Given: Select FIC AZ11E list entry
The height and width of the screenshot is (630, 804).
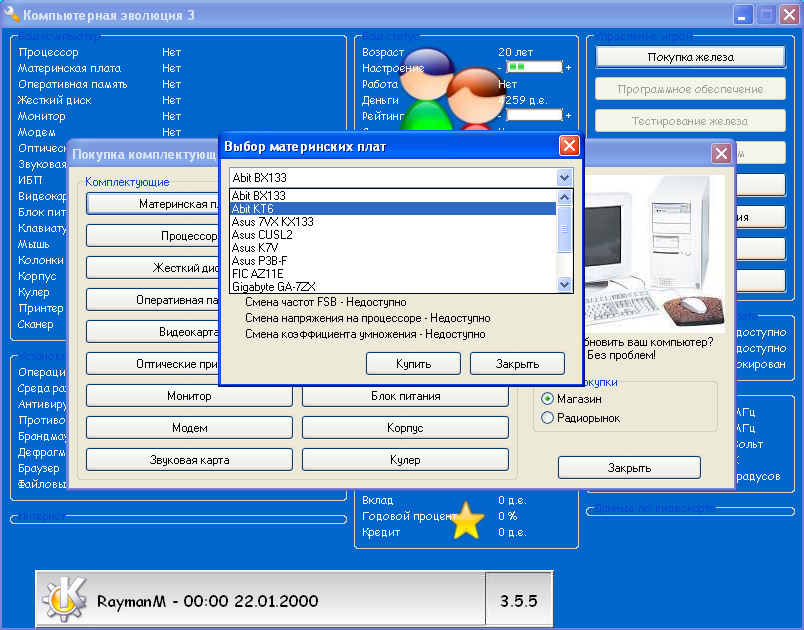Looking at the screenshot, I should tap(257, 273).
